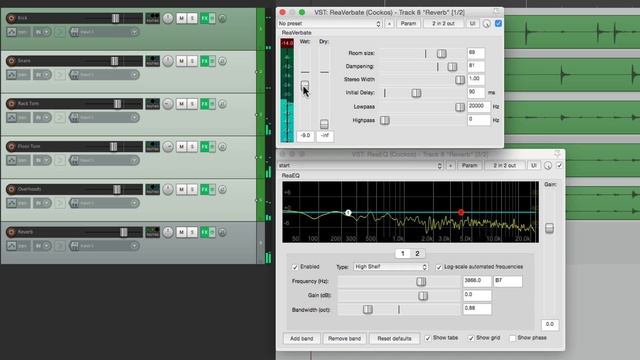Viewport: 640px width, 360px height.
Task: Click the ReaVerbate Room size slider handle
Action: pyautogui.click(x=442, y=53)
